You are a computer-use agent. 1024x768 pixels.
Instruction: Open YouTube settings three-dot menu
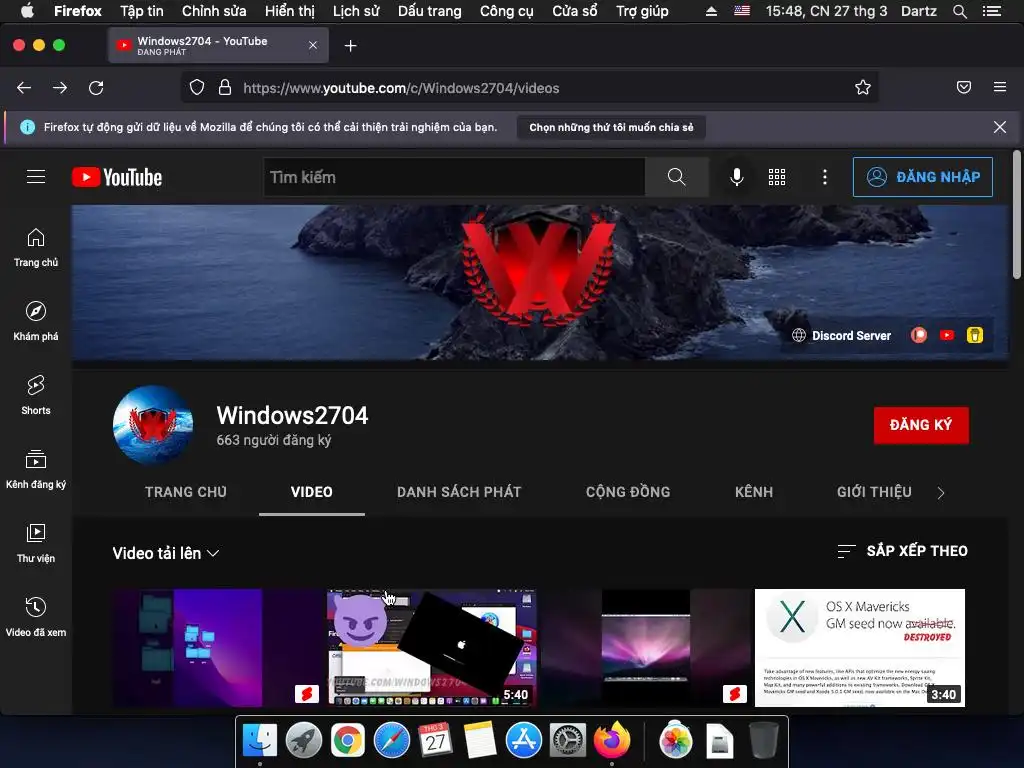point(825,177)
